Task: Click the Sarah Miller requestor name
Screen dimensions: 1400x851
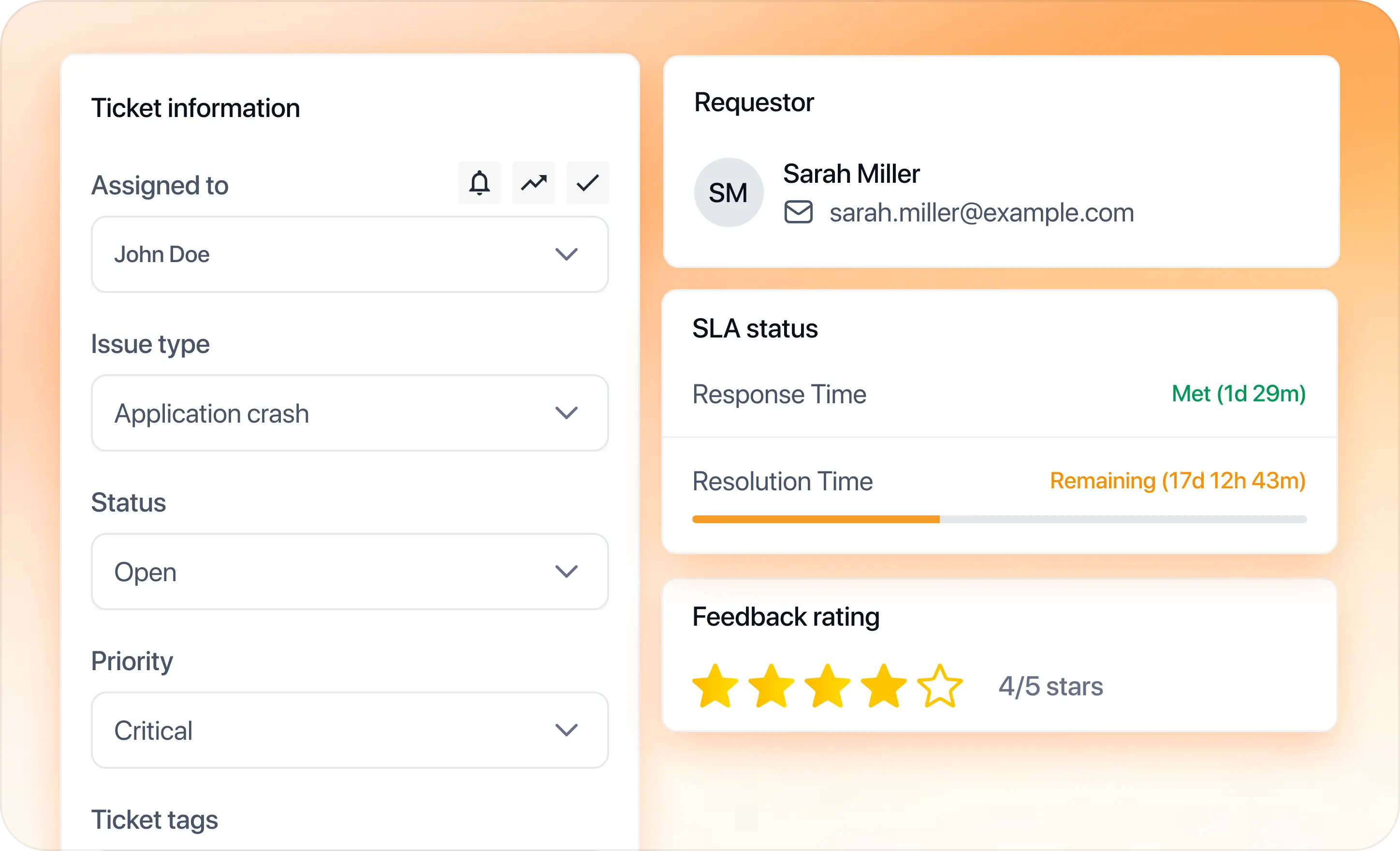Action: coord(851,174)
